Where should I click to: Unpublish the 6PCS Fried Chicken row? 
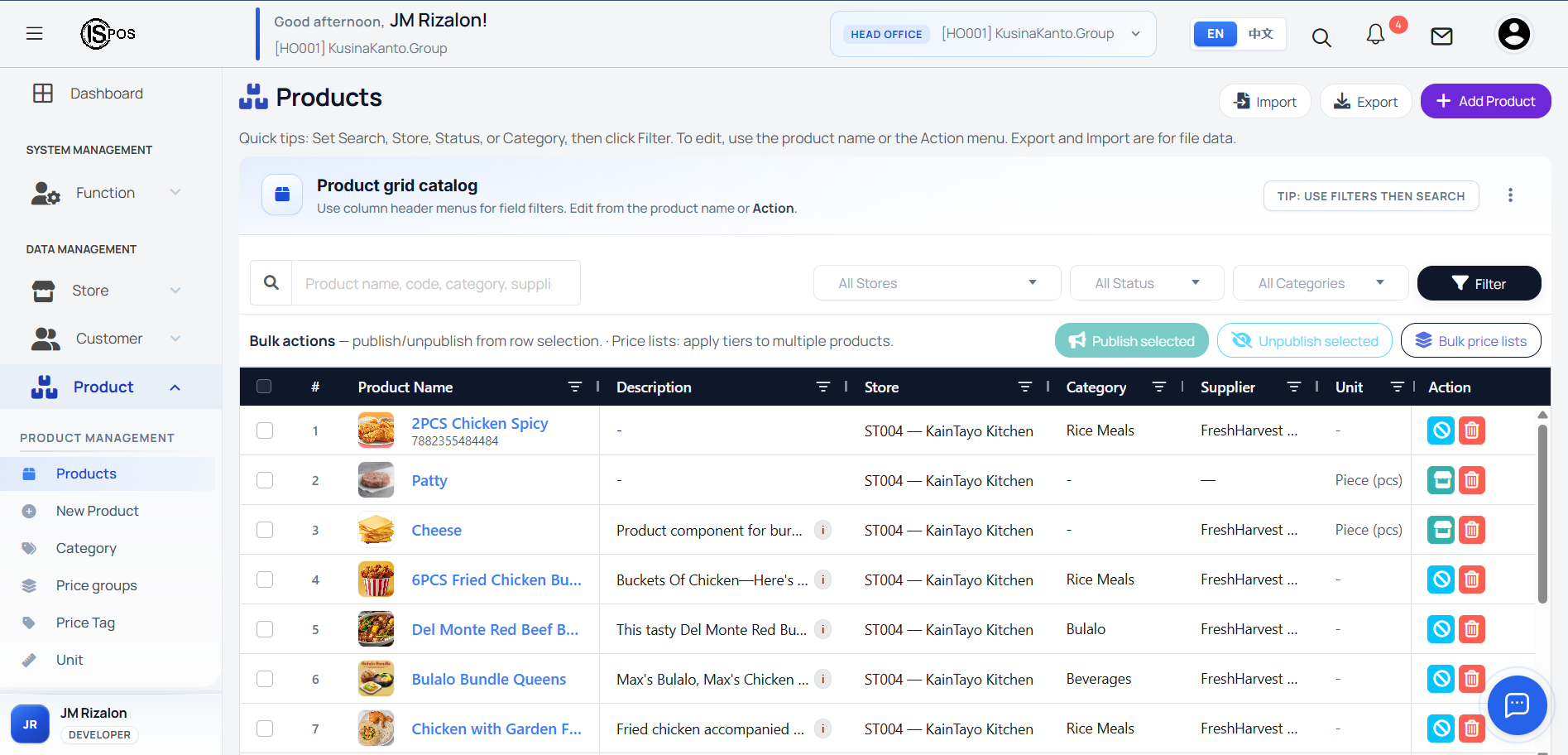point(1441,579)
